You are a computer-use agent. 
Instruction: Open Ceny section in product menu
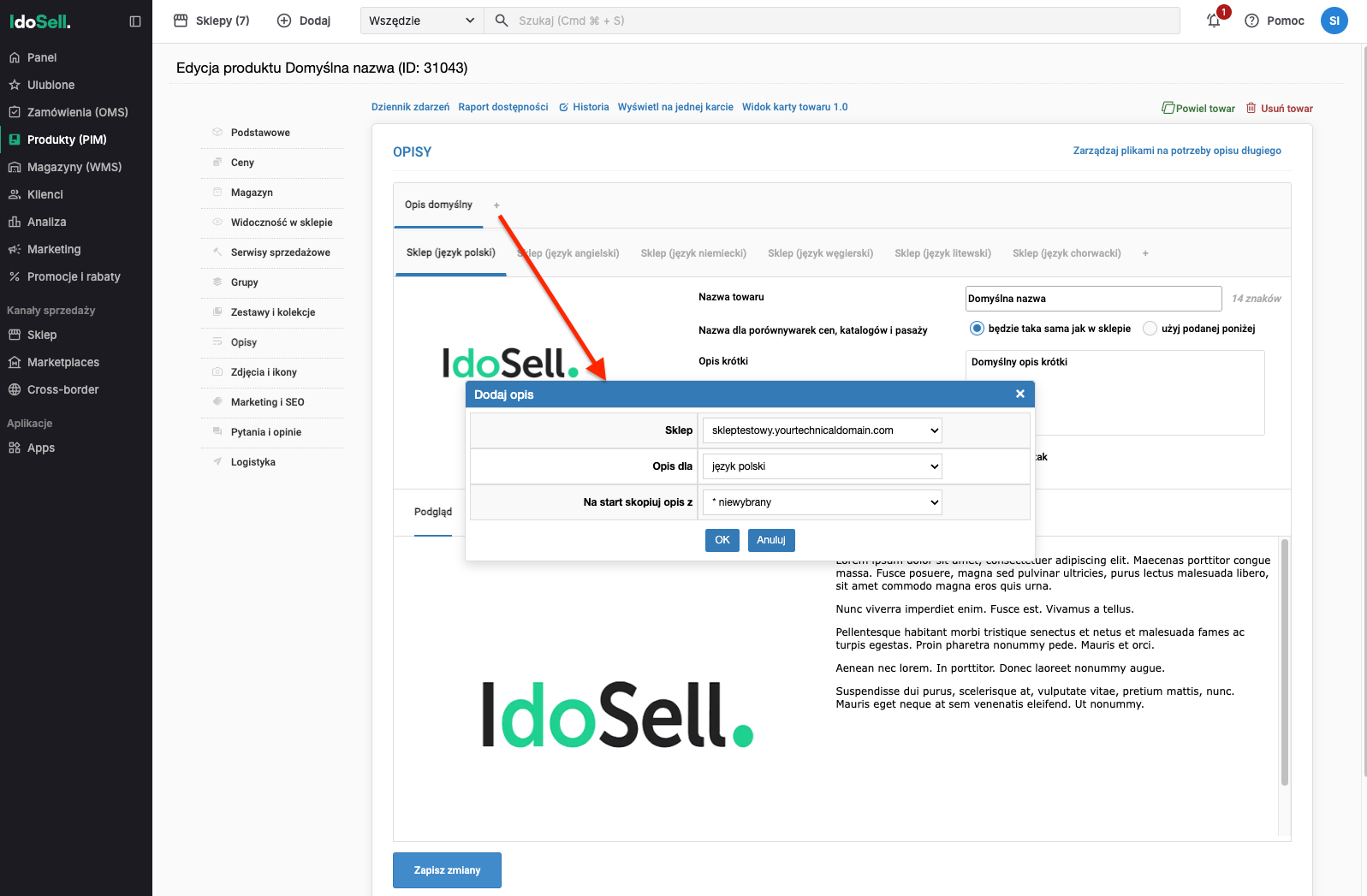point(242,163)
